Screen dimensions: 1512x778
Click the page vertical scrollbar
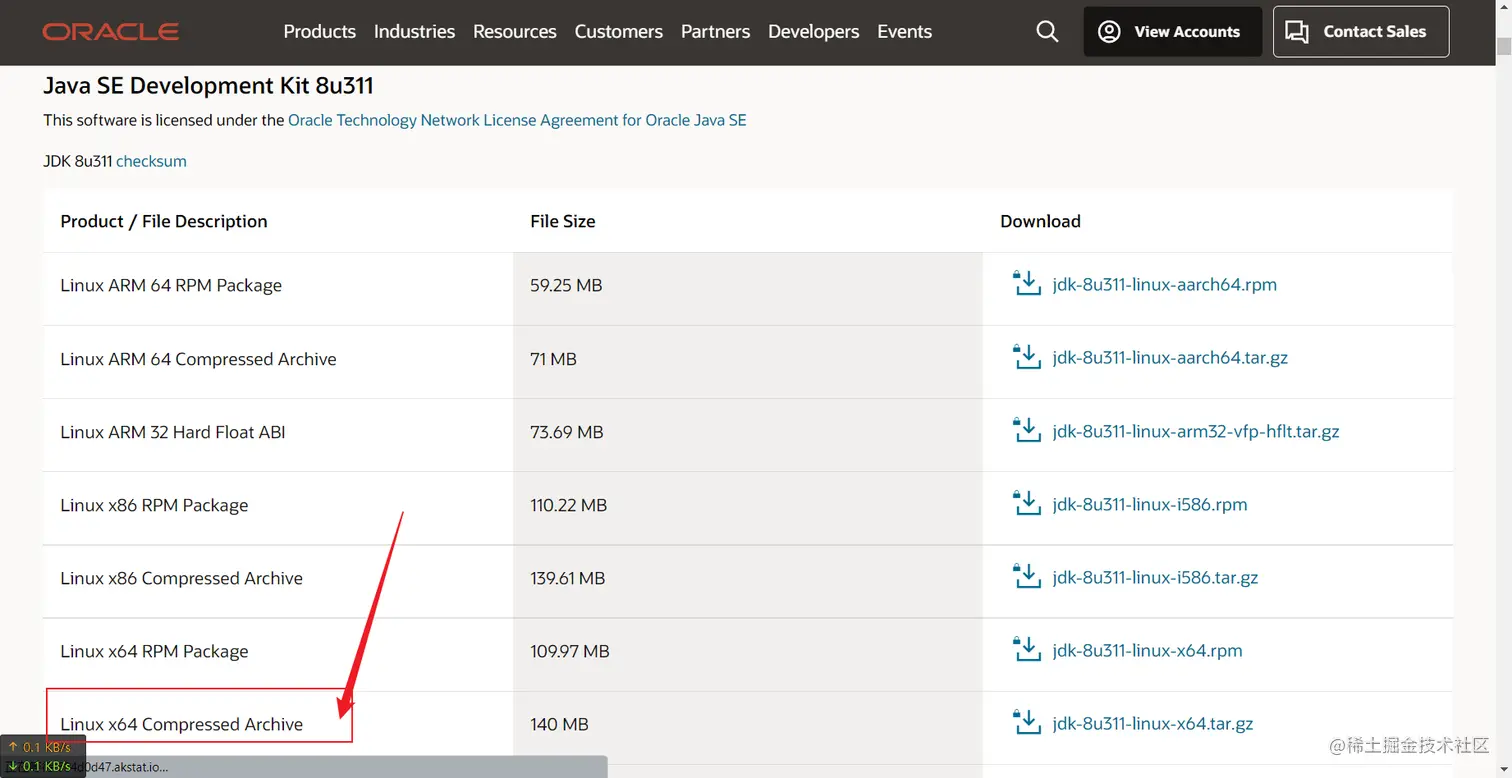click(1504, 400)
